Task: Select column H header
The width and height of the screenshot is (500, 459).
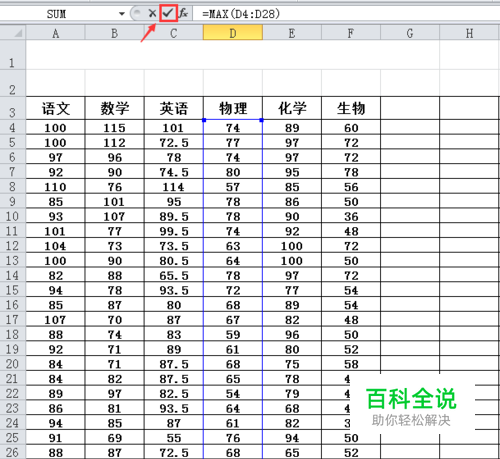Action: tap(469, 33)
